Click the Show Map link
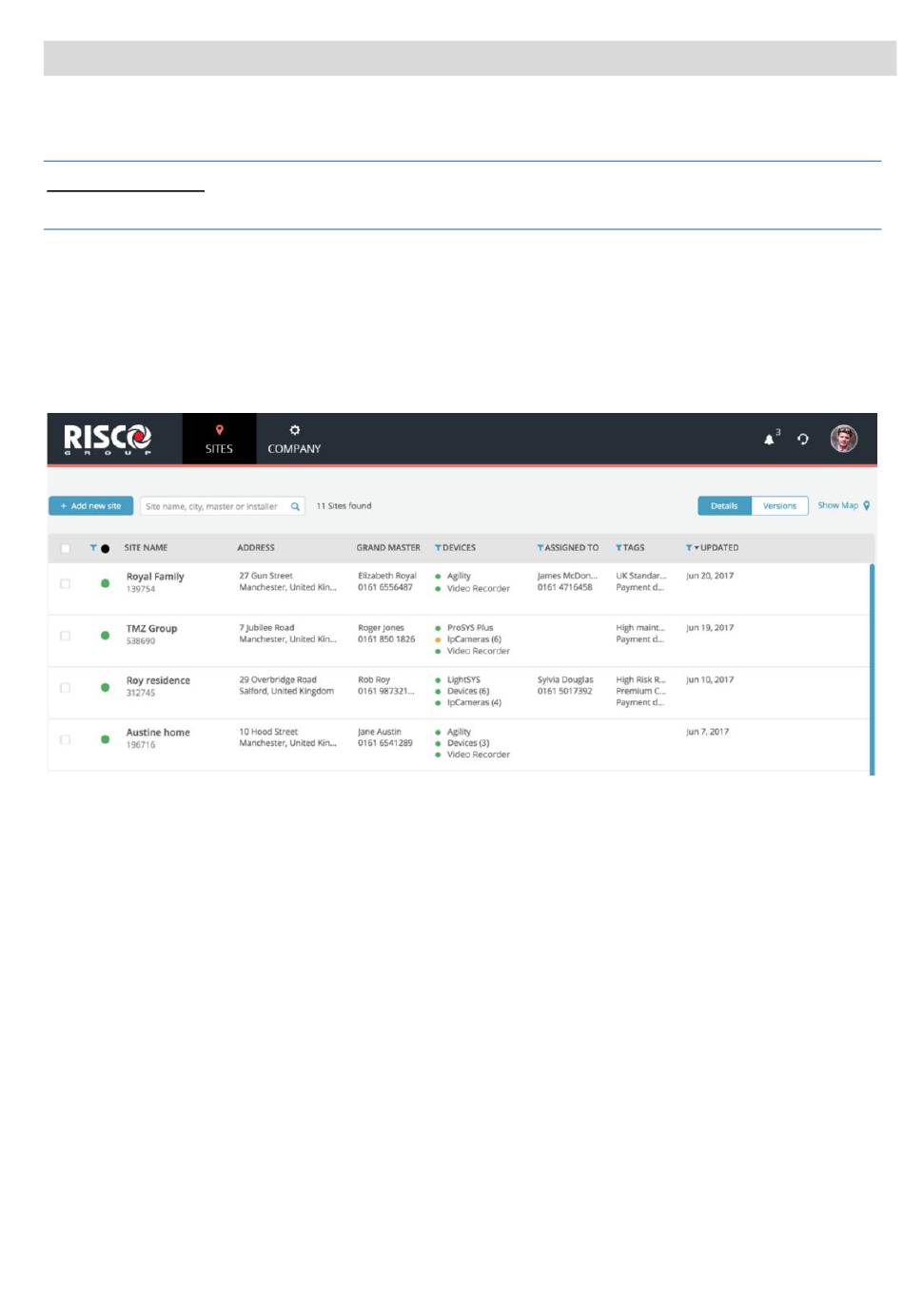This screenshot has height=1316, width=904. 838,505
